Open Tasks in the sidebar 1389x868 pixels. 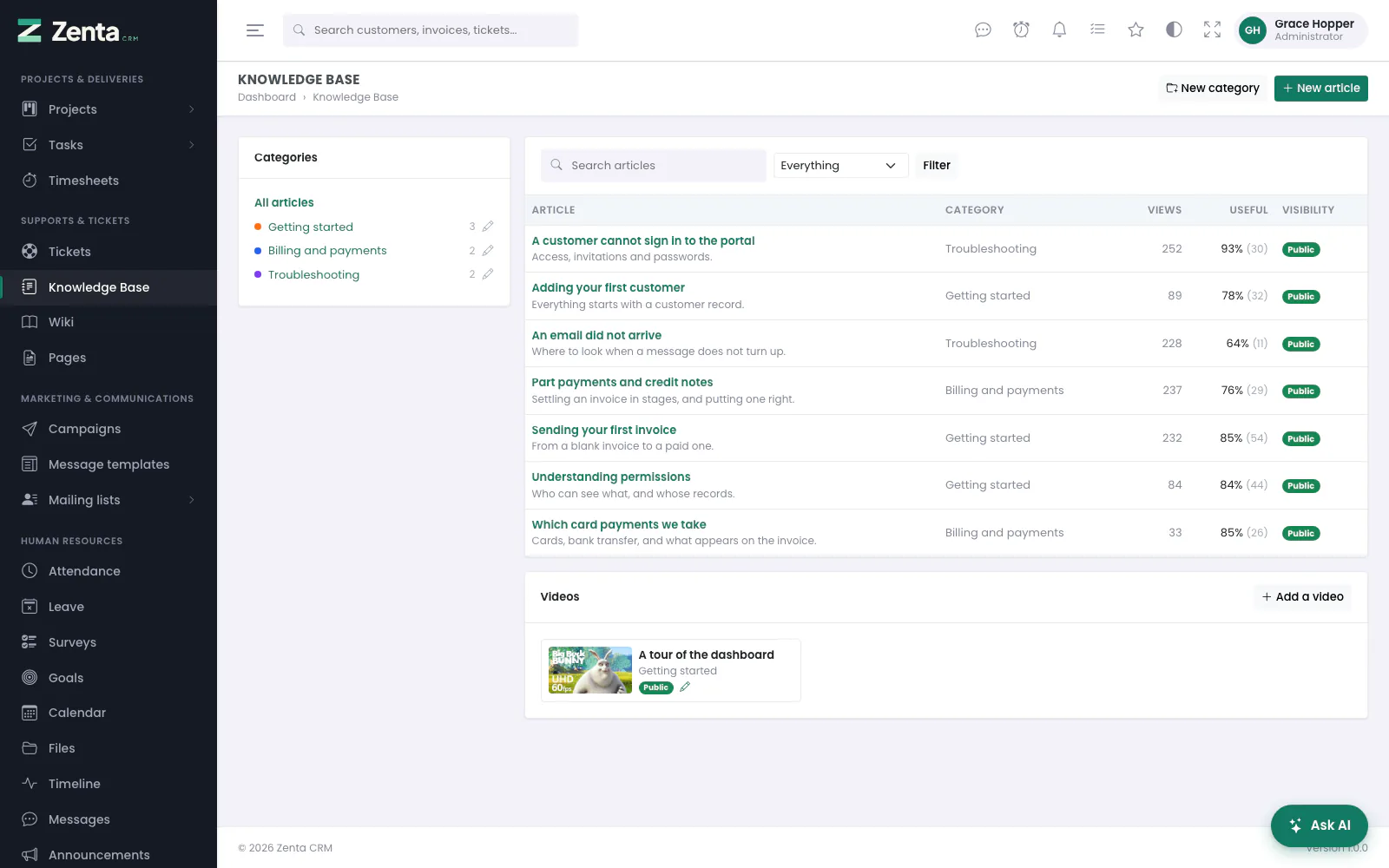pyautogui.click(x=109, y=145)
